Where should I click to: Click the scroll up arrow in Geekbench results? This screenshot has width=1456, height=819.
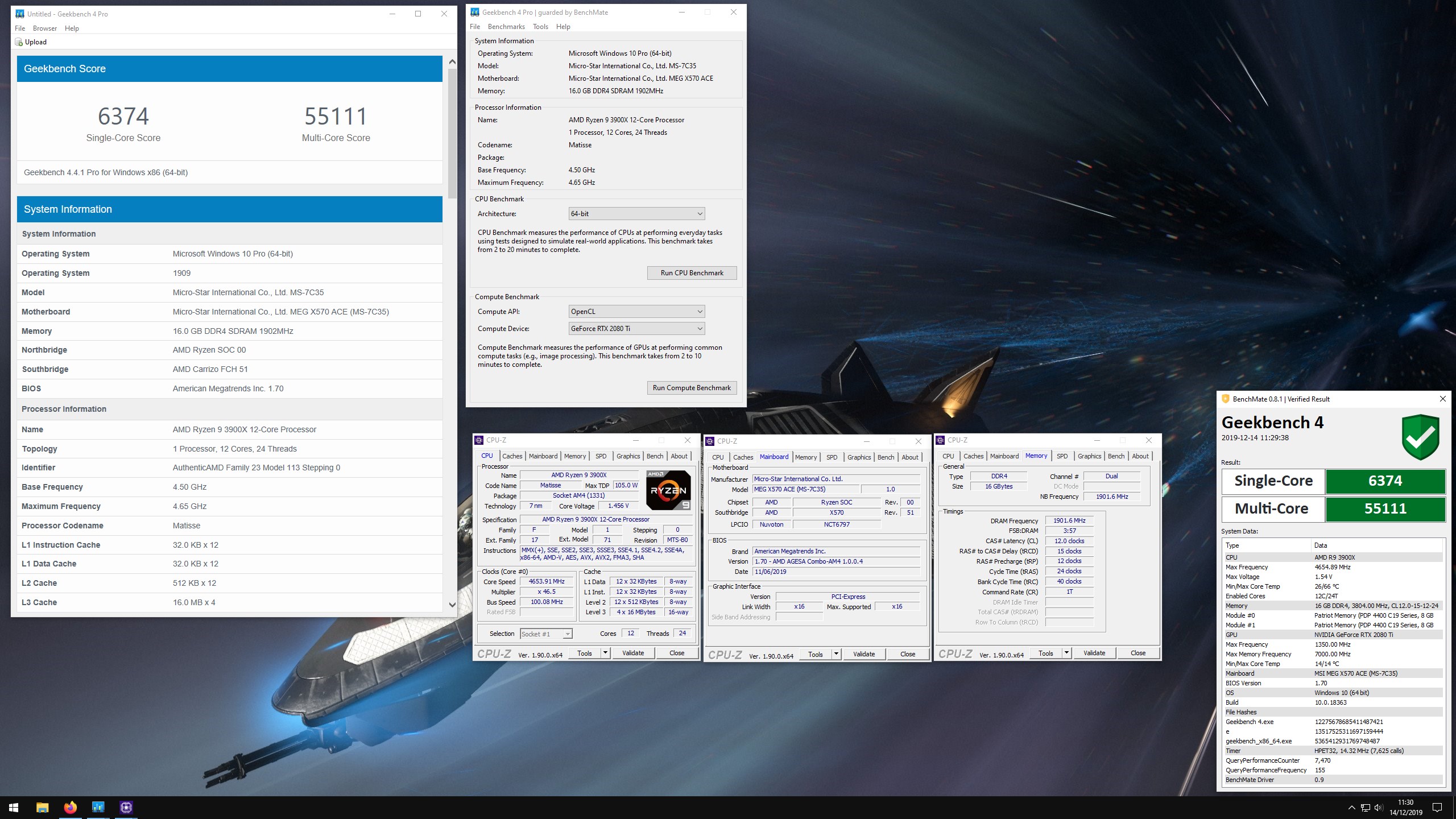(452, 61)
